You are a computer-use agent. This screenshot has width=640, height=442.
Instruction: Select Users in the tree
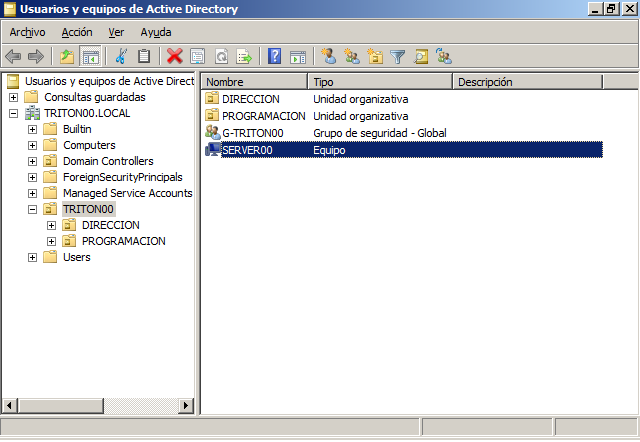click(x=77, y=257)
